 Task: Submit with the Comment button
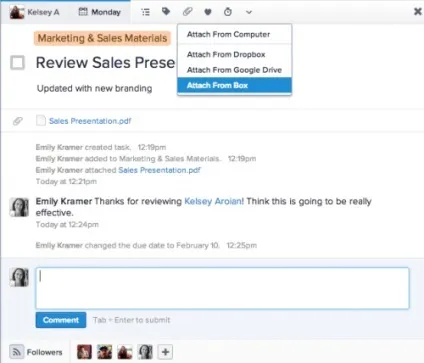[61, 320]
